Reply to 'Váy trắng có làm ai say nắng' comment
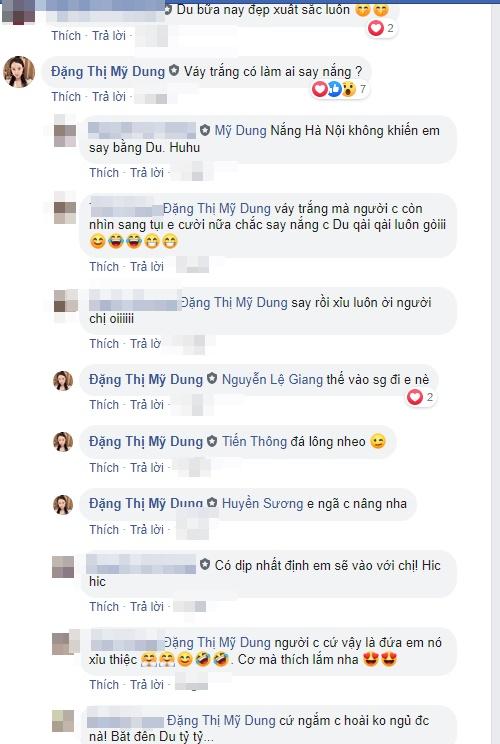 coord(109,97)
